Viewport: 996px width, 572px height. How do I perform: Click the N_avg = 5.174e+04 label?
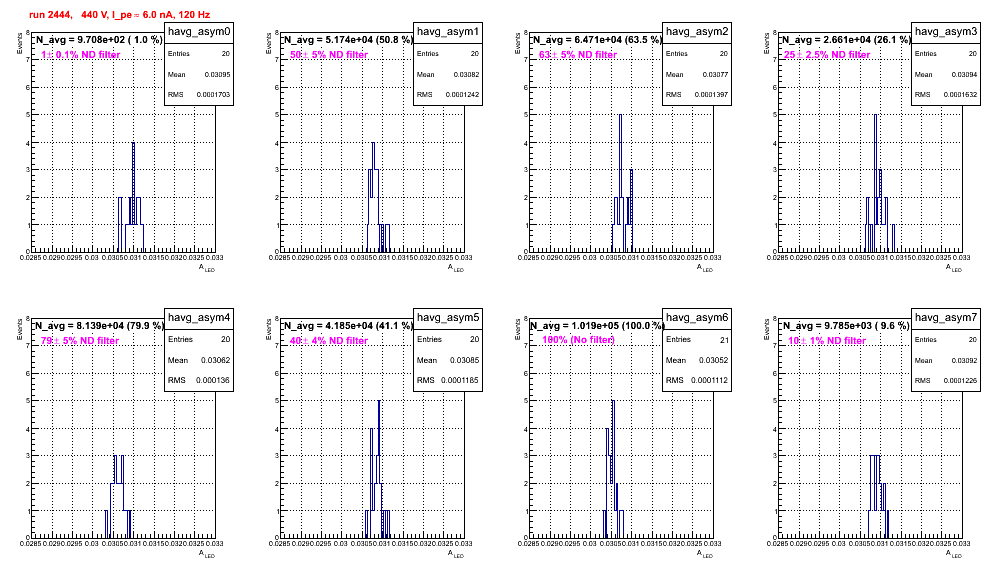pyautogui.click(x=347, y=39)
